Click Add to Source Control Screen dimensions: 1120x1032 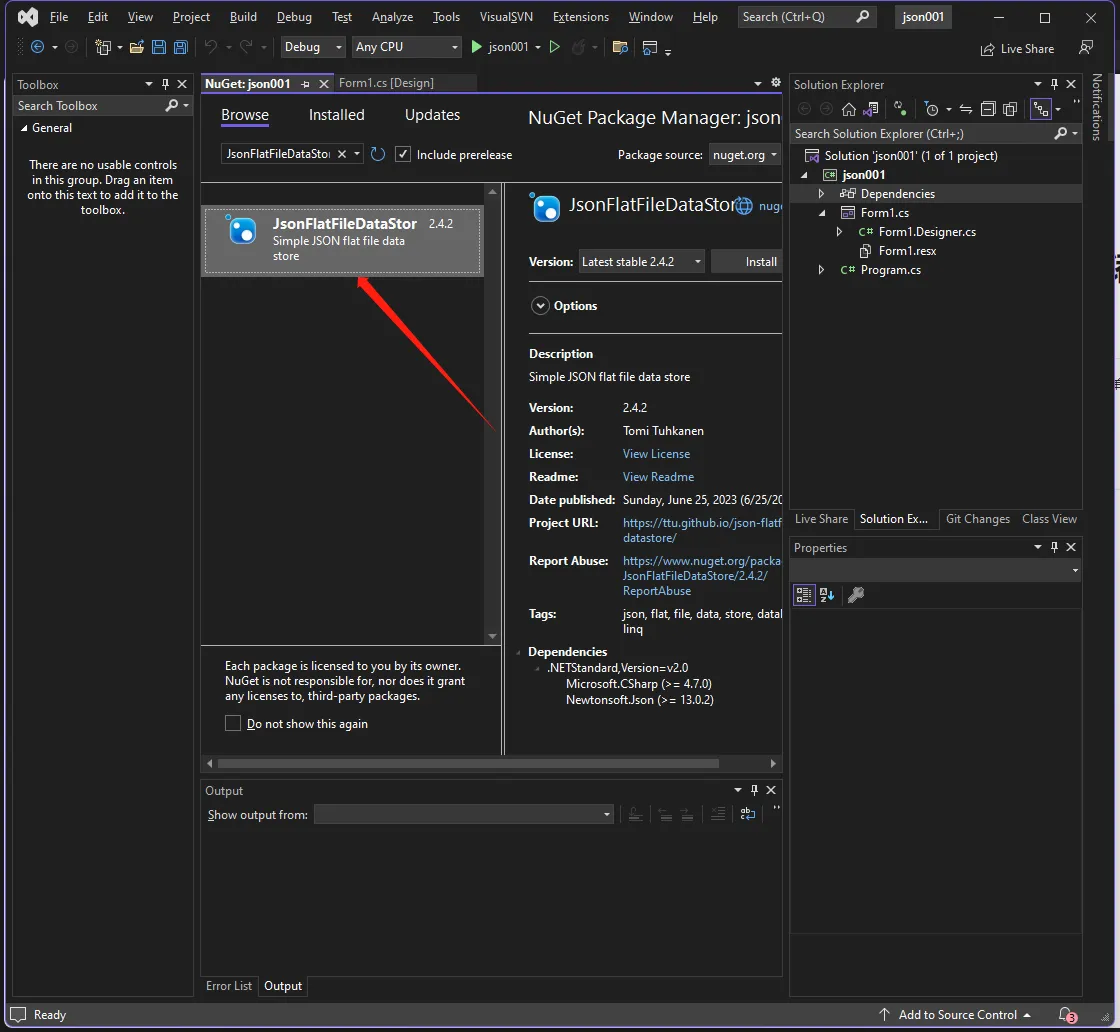(x=957, y=1015)
